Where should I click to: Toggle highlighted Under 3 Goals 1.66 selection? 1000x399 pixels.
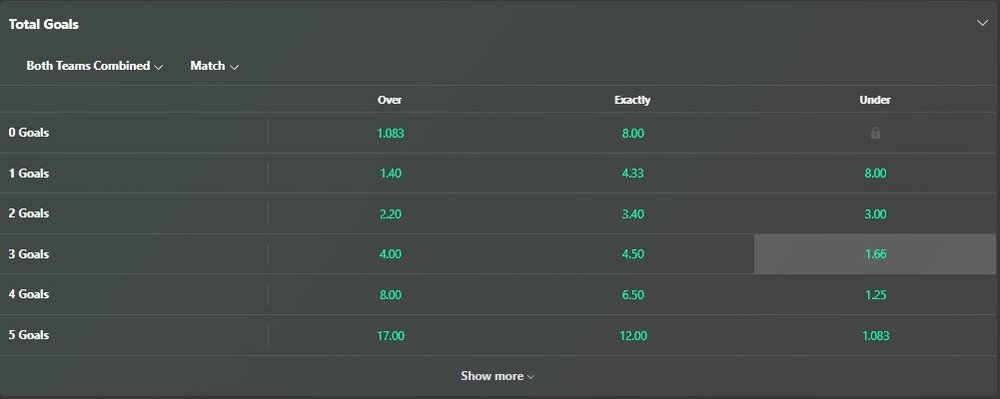click(x=875, y=254)
